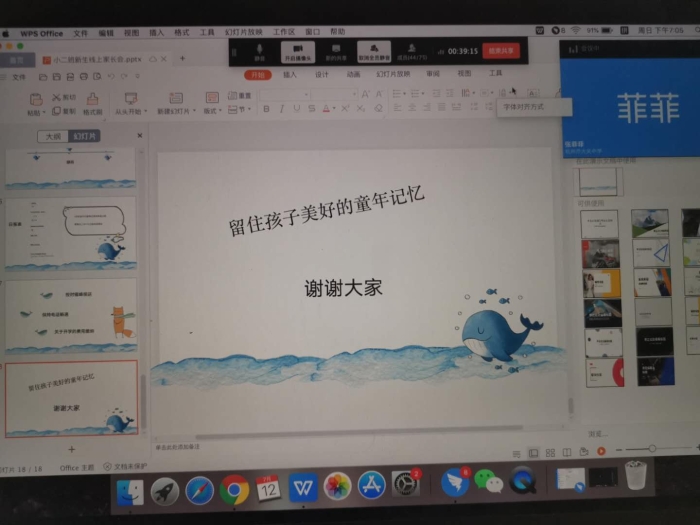The width and height of the screenshot is (700, 525).
Task: Open the Animation (动画) ribbon tab
Action: 353,74
